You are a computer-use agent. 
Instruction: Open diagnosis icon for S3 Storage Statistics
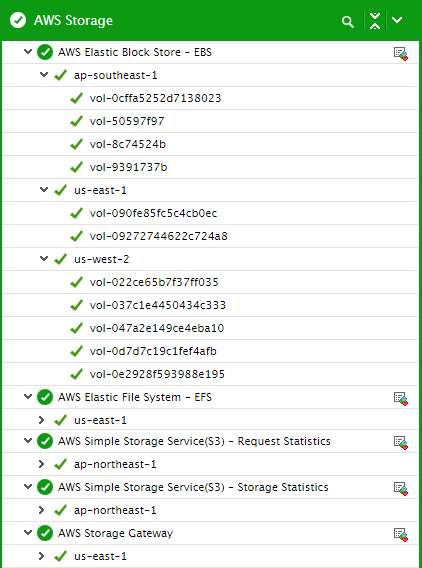coord(401,488)
